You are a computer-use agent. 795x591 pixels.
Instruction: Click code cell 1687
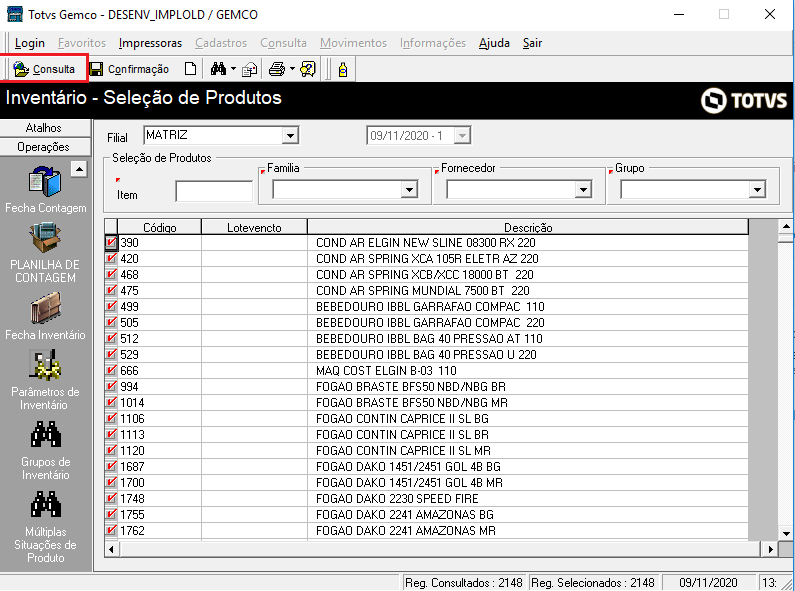click(159, 466)
